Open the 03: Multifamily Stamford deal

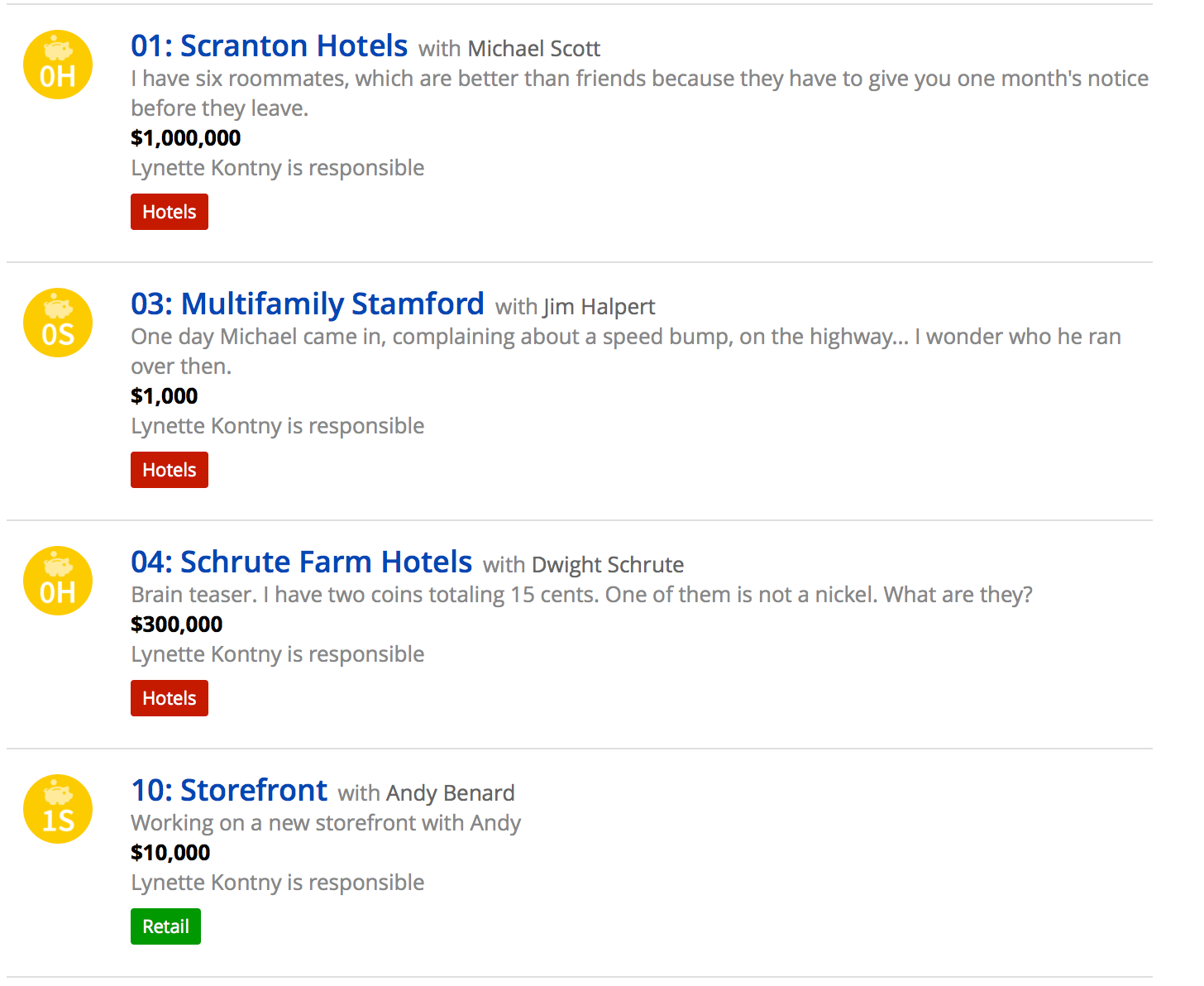coord(308,304)
